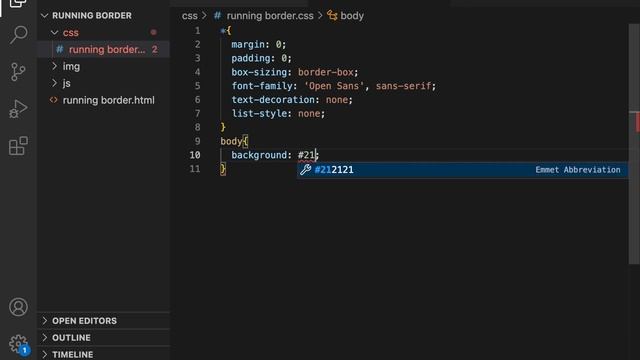Click the problem count badge 2 on running border.css
Screen dimensions: 640x360
click(155, 49)
